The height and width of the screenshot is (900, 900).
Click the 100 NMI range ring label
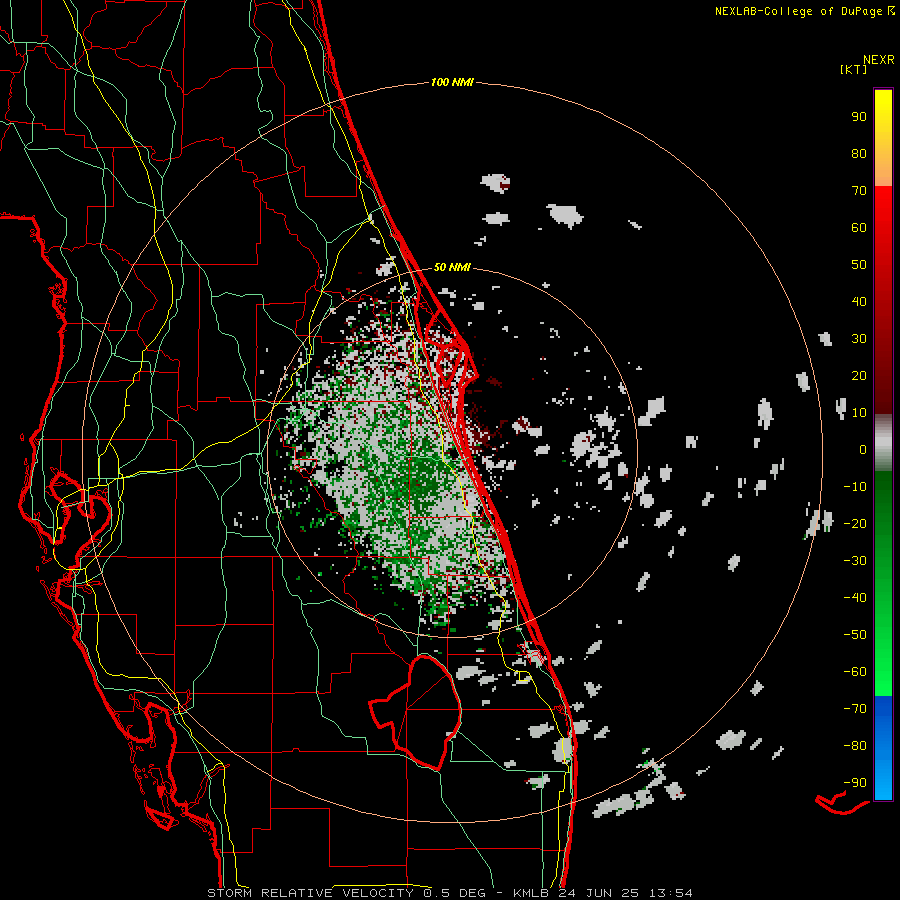click(452, 83)
